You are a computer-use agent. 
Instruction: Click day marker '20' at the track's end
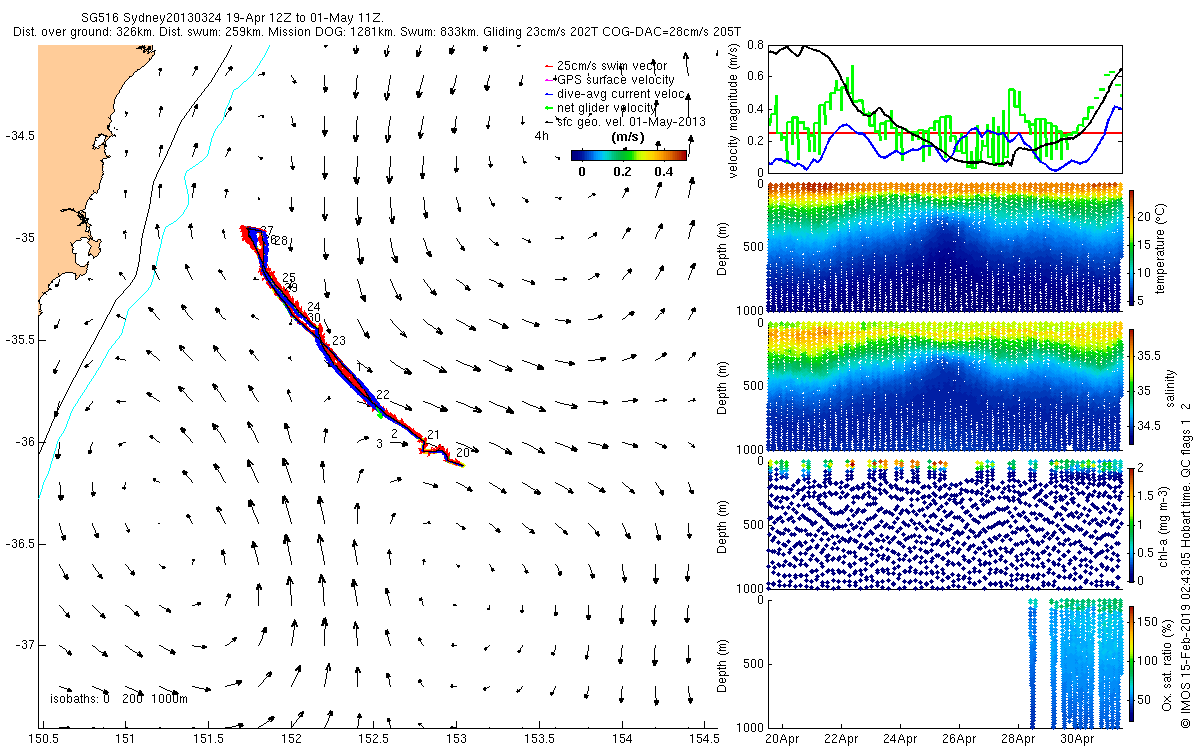[x=463, y=453]
